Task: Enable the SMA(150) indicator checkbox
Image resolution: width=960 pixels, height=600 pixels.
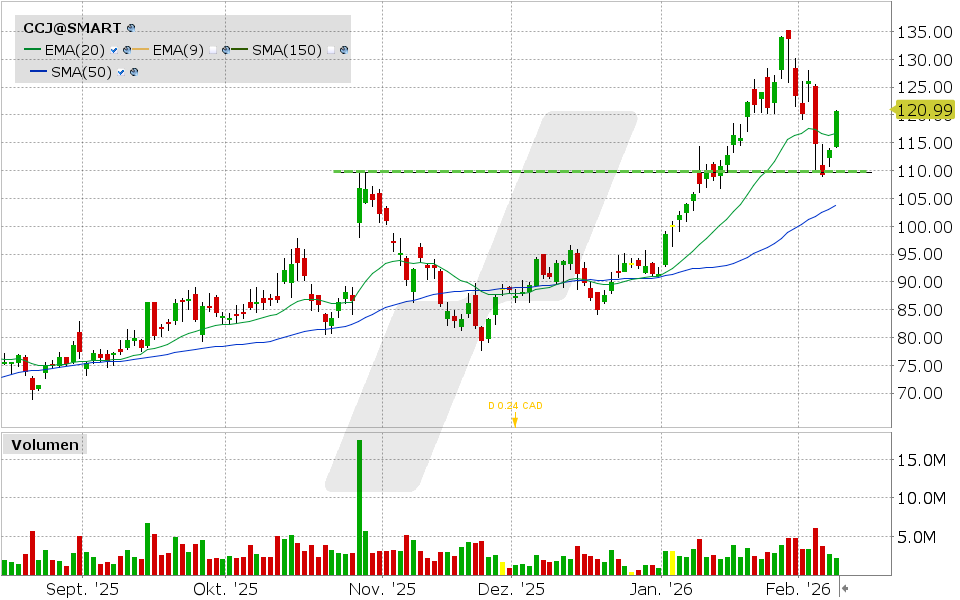Action: (x=331, y=50)
